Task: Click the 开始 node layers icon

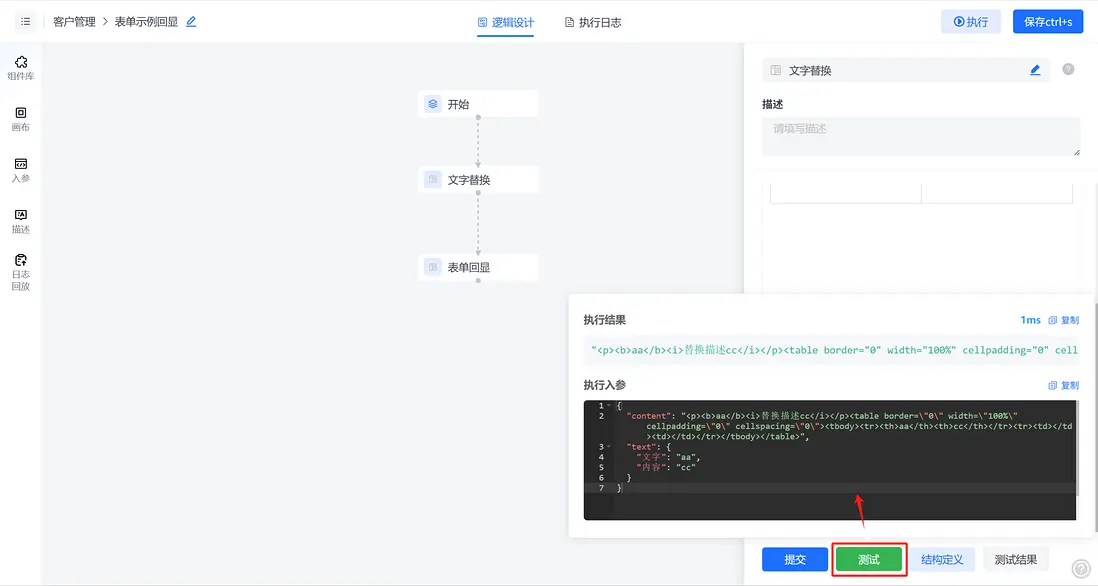Action: pos(433,104)
